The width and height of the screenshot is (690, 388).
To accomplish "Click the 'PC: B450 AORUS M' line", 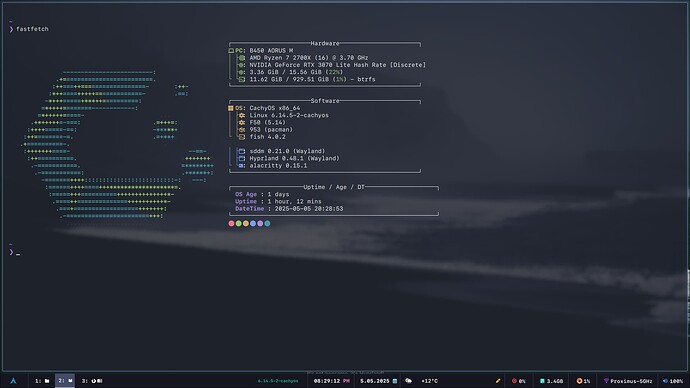I will [x=261, y=51].
